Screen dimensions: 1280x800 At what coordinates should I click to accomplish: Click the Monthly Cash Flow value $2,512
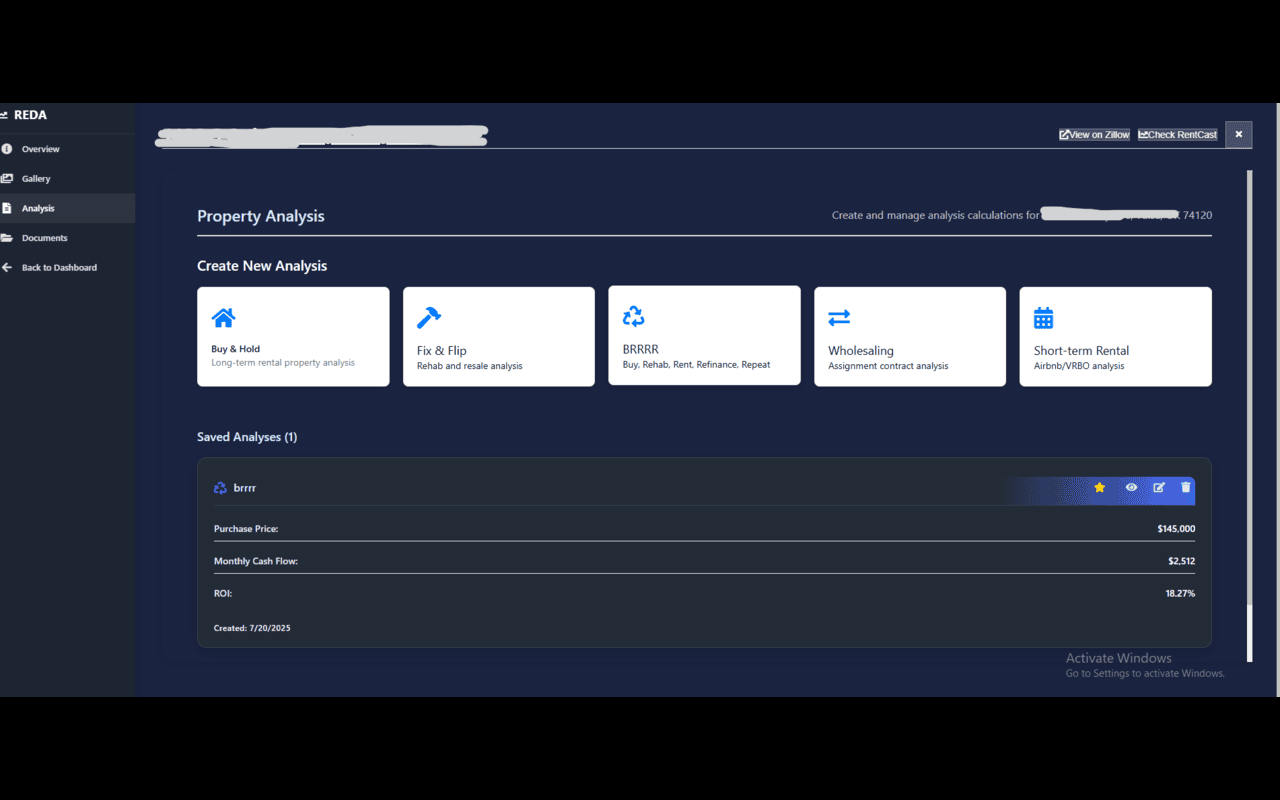coord(1181,561)
